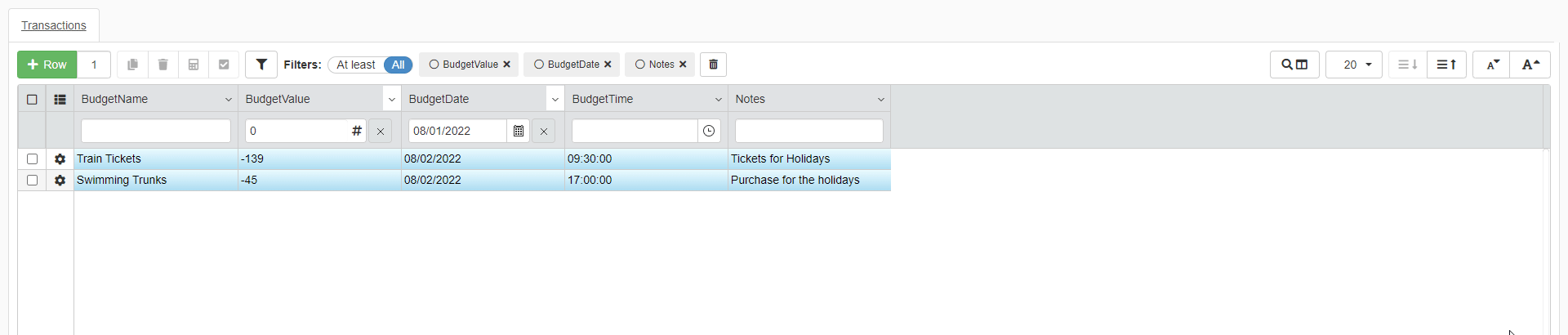Image resolution: width=1568 pixels, height=335 pixels.
Task: Tick the Swimming Trunks row checkbox
Action: click(33, 181)
